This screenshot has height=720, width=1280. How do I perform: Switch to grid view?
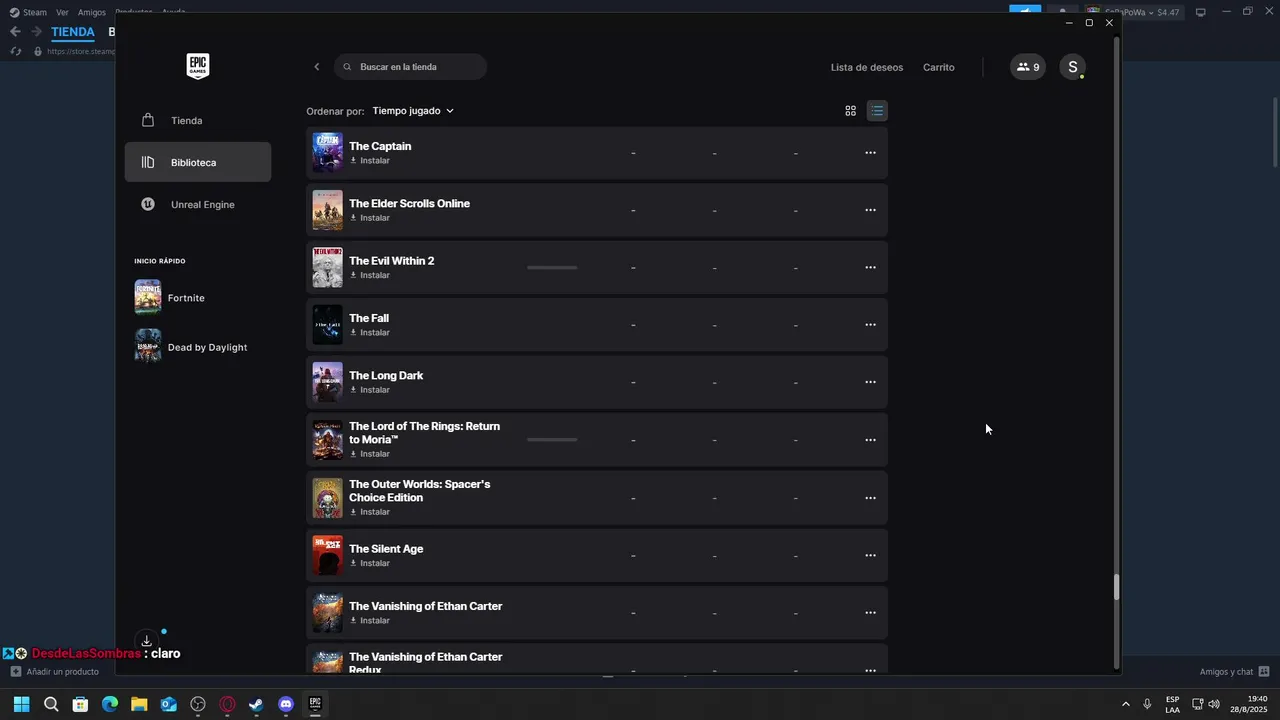pos(851,111)
